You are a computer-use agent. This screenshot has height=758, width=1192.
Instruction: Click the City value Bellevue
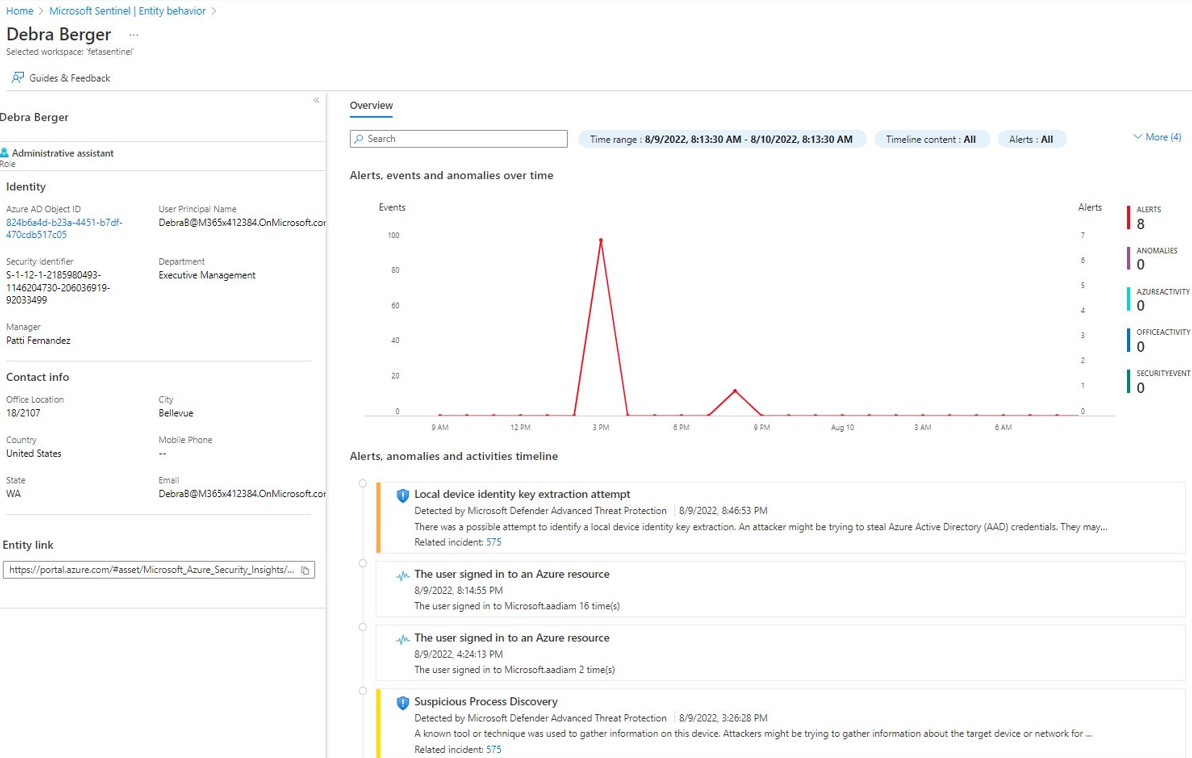(176, 414)
